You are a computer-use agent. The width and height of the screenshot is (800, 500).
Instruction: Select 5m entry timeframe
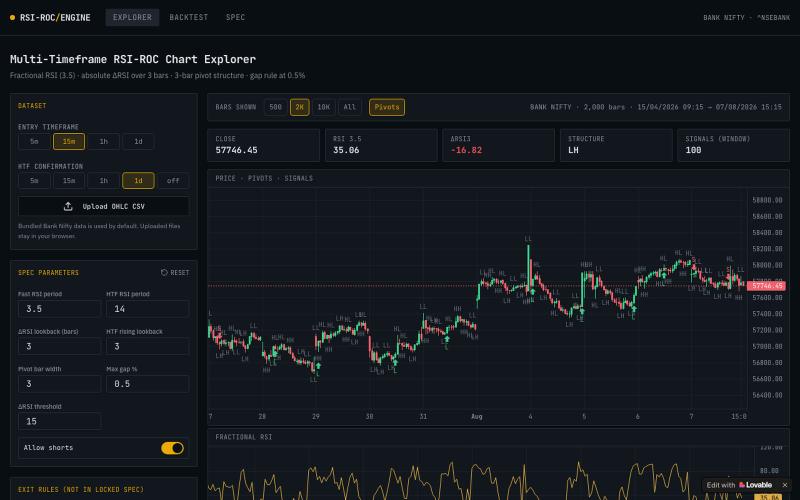34,141
